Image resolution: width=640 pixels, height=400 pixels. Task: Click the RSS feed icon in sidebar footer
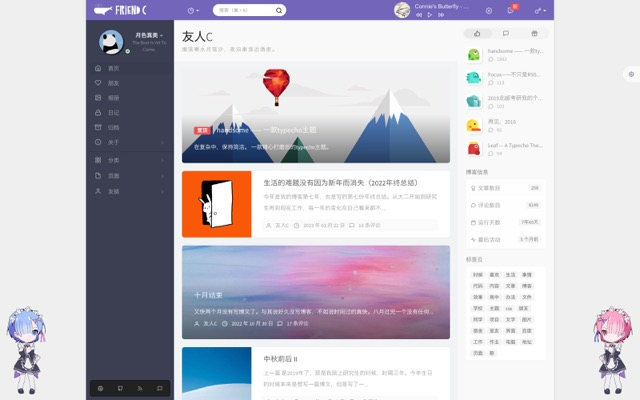click(139, 388)
